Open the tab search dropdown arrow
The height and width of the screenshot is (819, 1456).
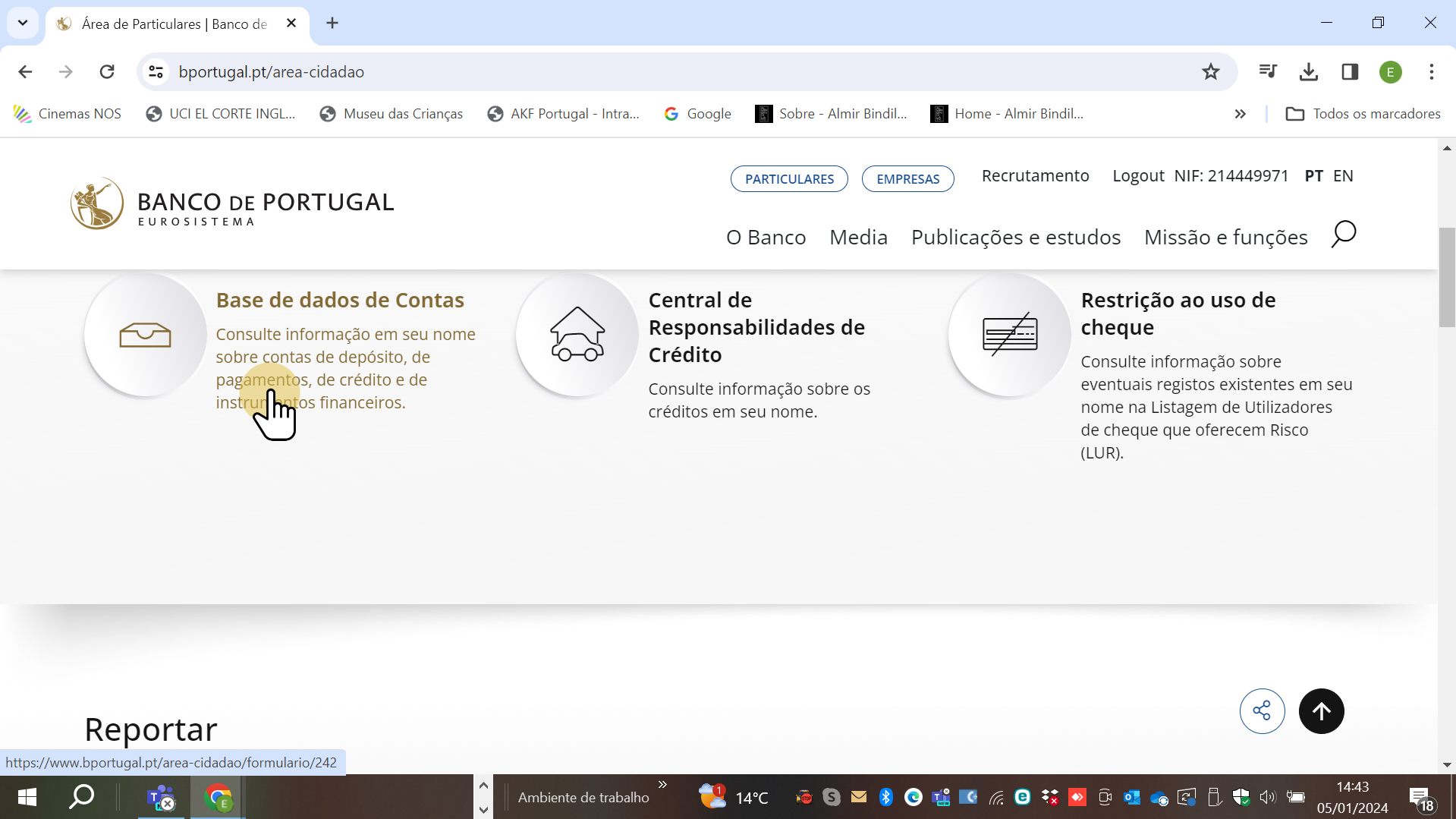[x=23, y=23]
